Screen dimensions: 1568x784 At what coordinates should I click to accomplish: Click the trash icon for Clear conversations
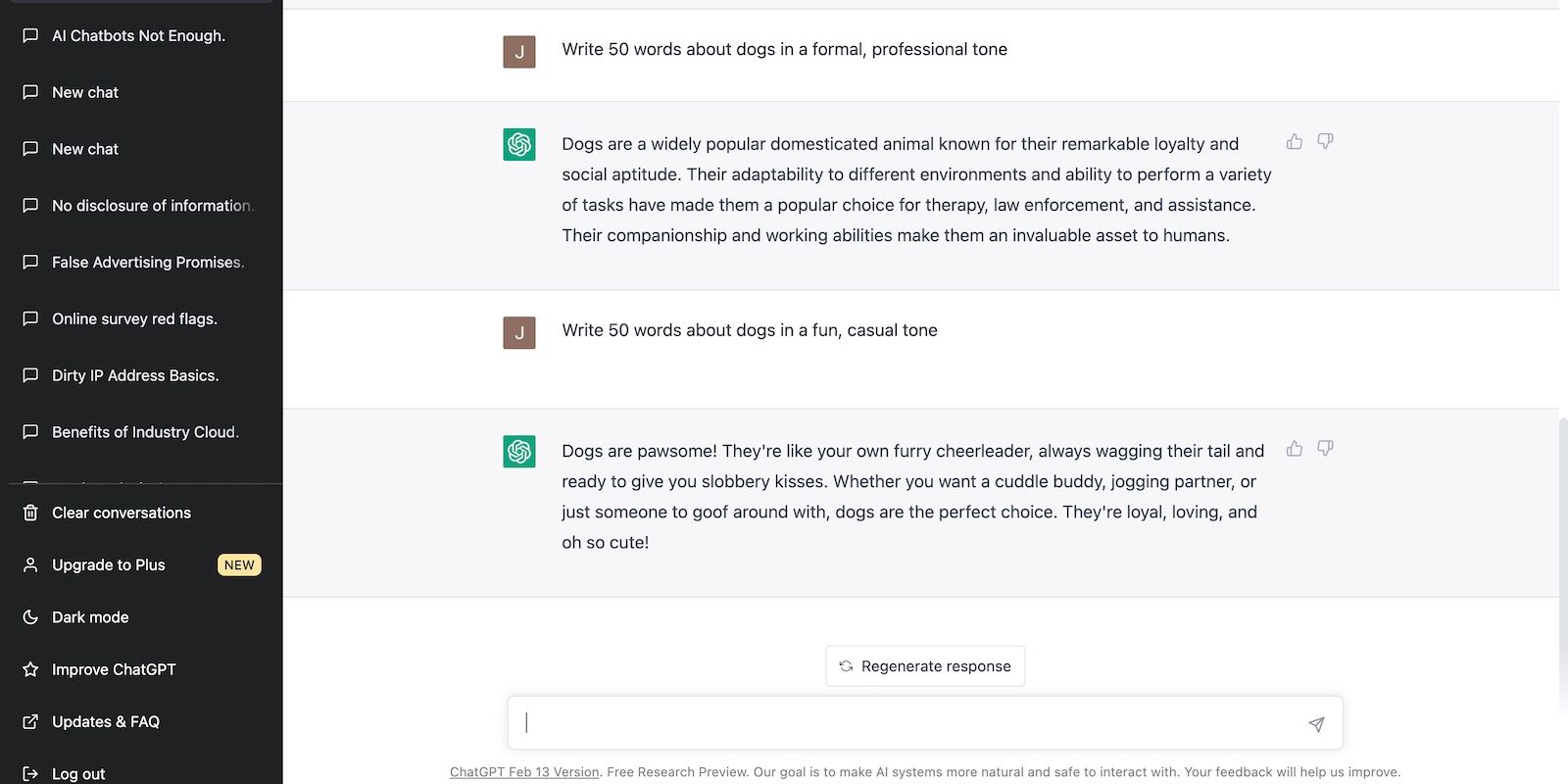[x=30, y=513]
